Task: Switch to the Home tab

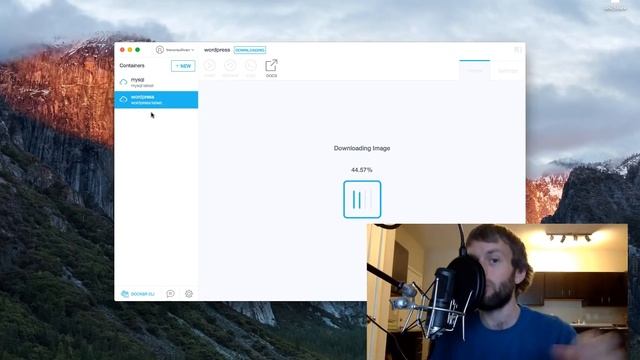Action: tap(475, 70)
